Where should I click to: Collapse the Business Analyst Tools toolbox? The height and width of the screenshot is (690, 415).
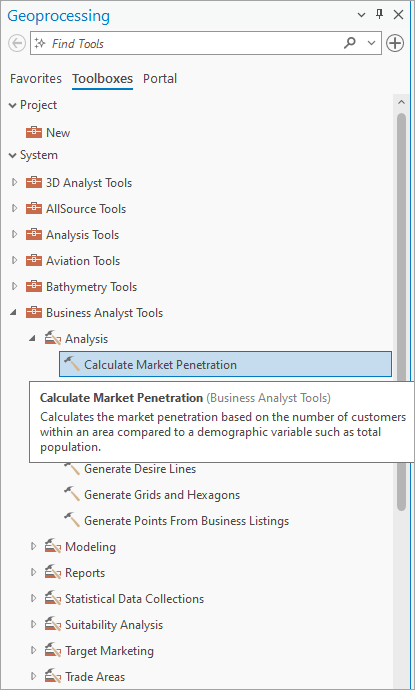14,312
